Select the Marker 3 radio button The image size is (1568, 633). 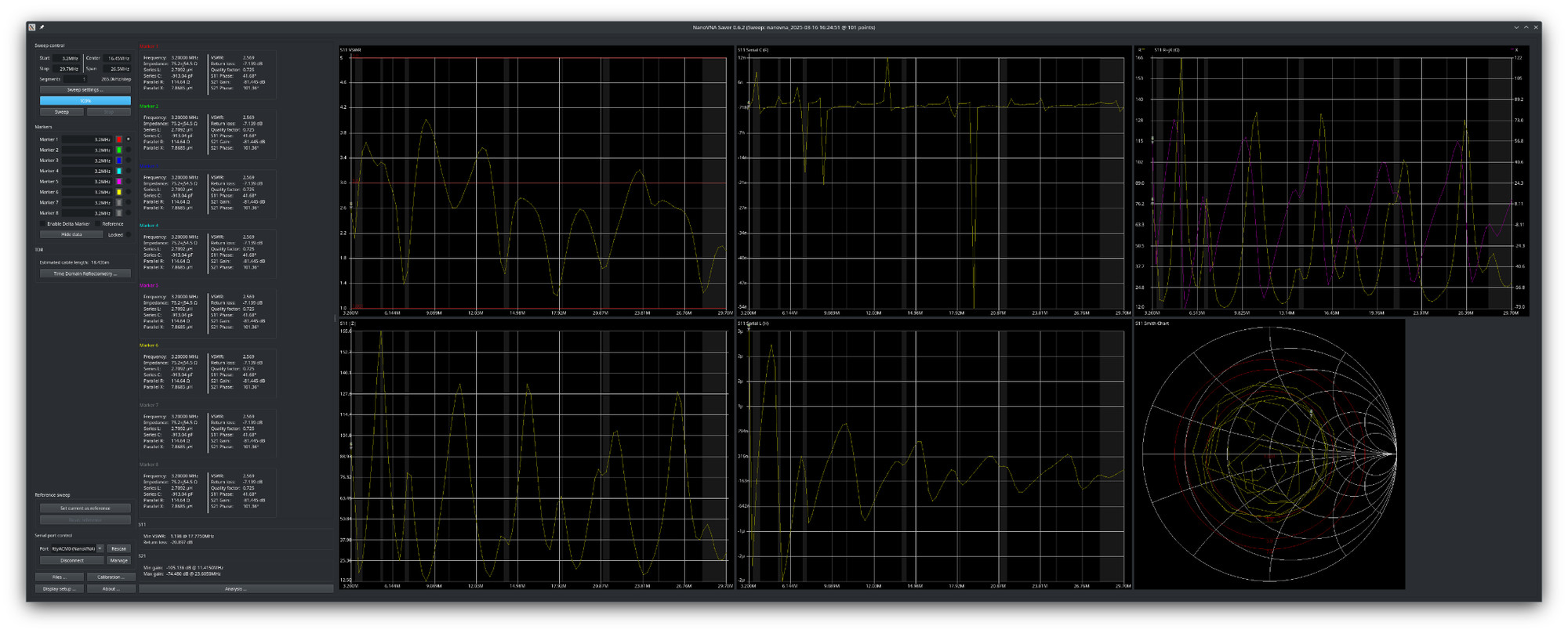129,161
